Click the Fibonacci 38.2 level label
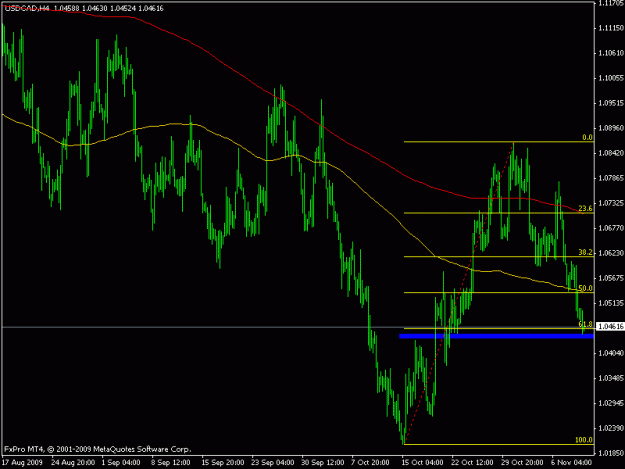 pos(585,253)
